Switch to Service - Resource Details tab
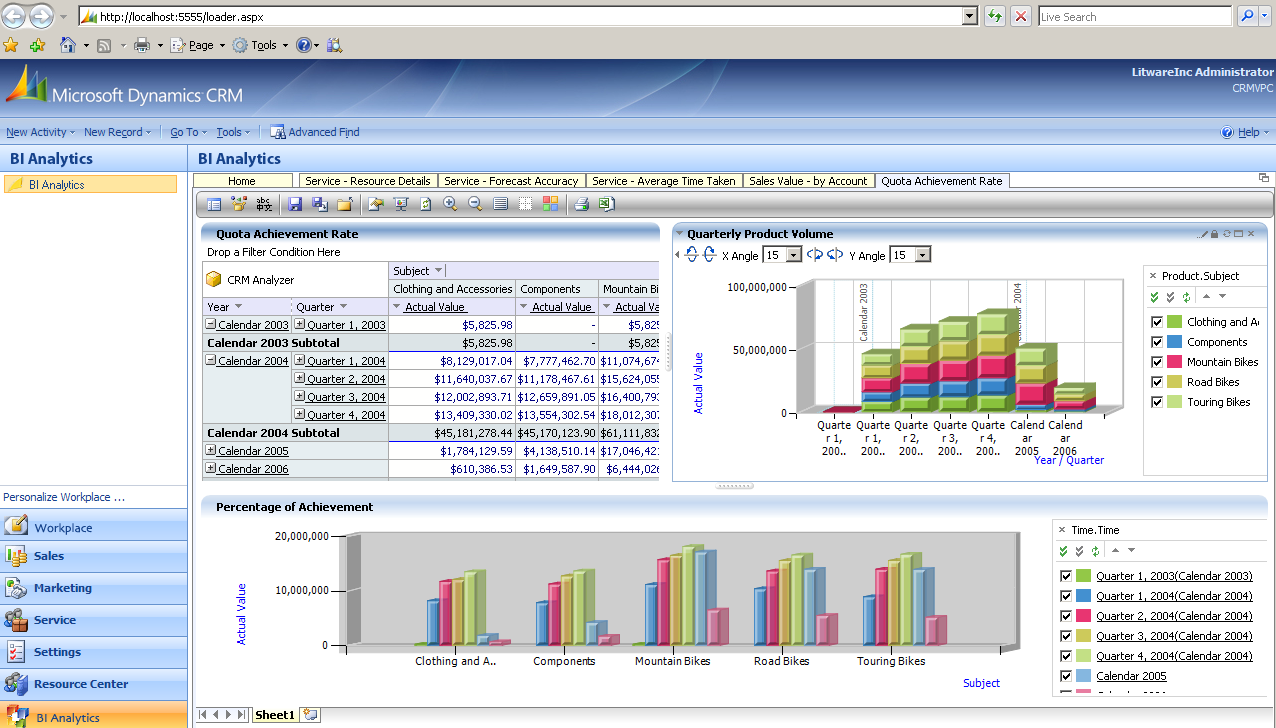 coord(368,181)
